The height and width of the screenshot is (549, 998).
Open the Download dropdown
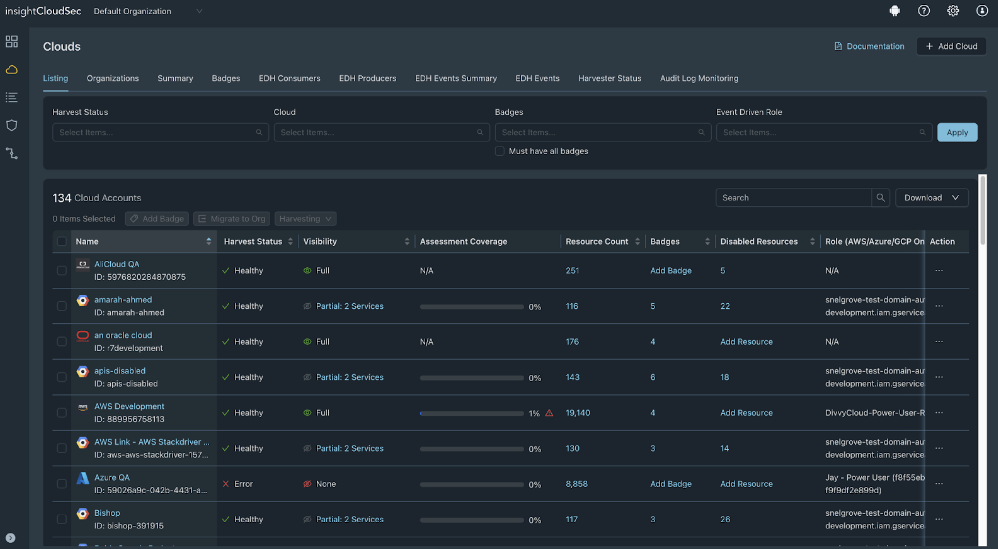click(x=931, y=198)
